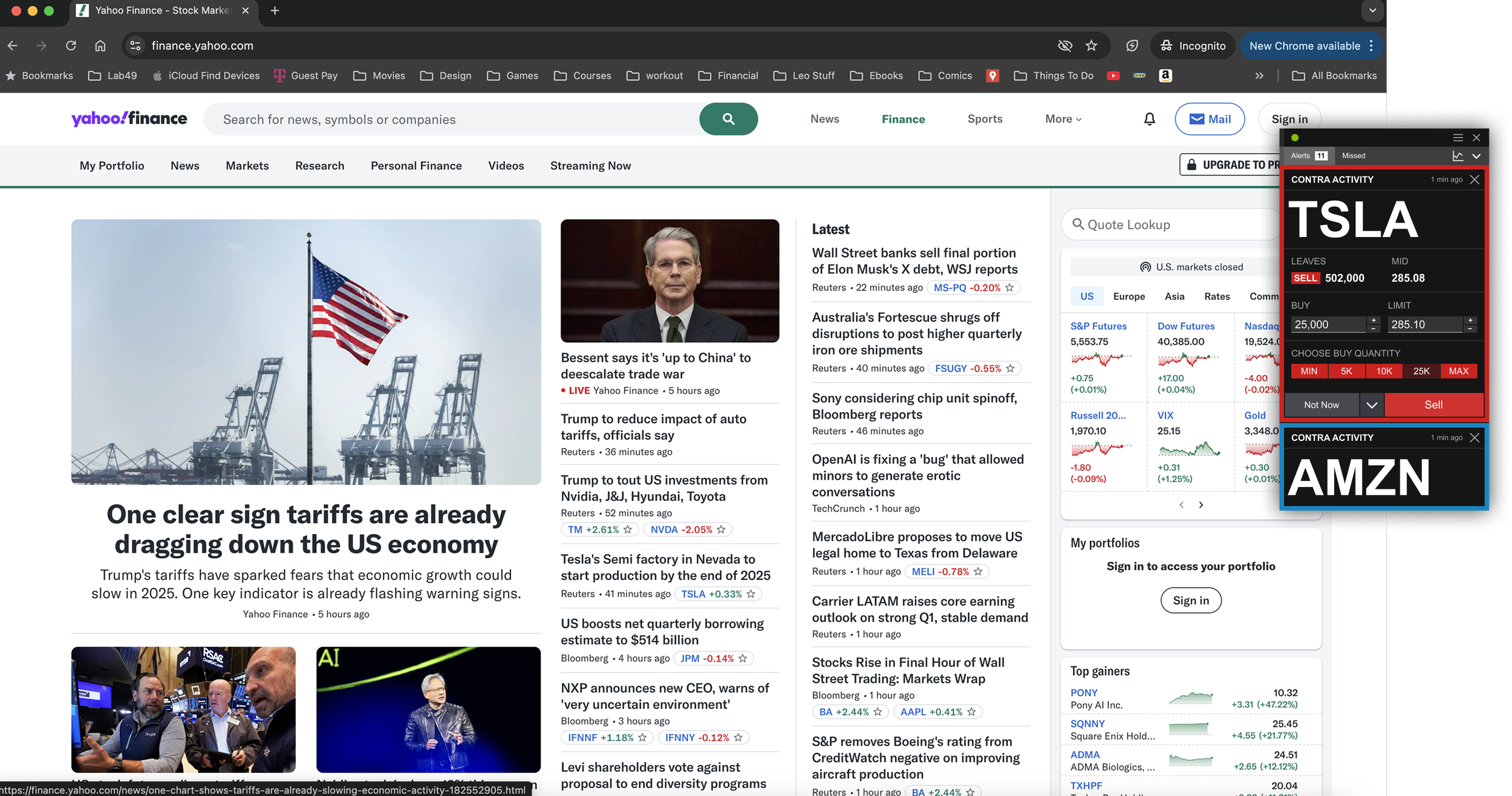The height and width of the screenshot is (796, 1512).
Task: Reload the Yahoo Finance page
Action: 71,46
